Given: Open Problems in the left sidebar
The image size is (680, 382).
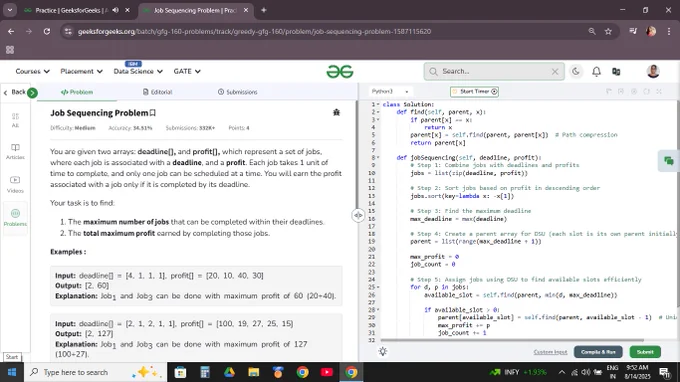Looking at the screenshot, I should 15,217.
